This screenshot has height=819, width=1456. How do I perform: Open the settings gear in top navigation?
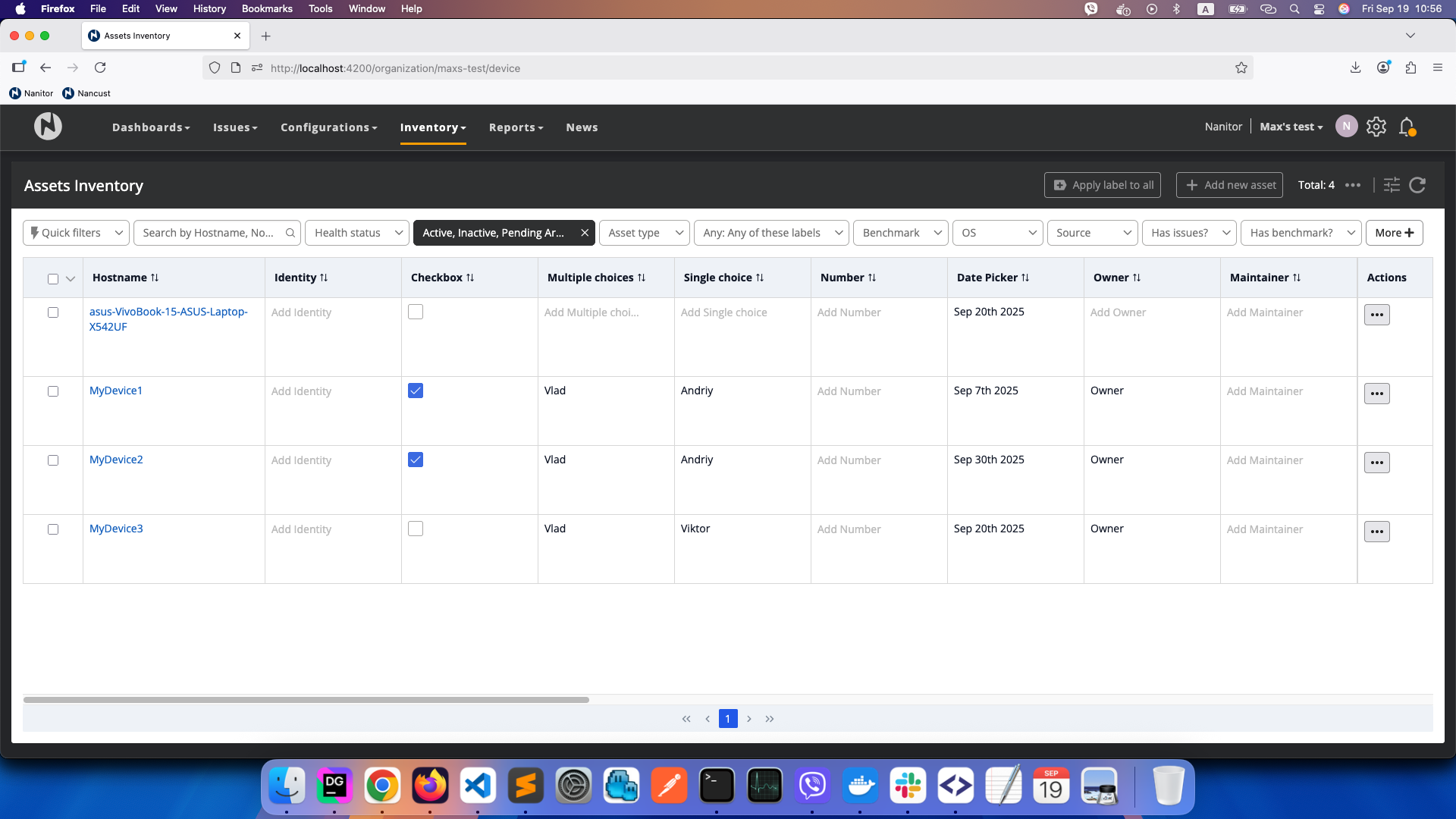coord(1376,127)
